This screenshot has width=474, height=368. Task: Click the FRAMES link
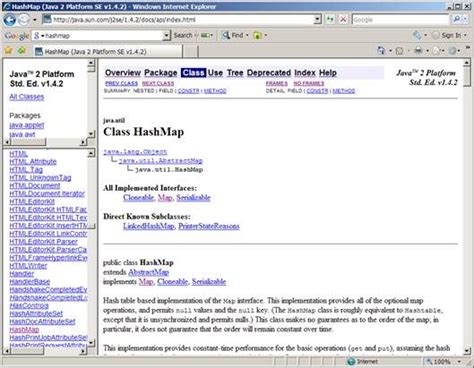277,83
